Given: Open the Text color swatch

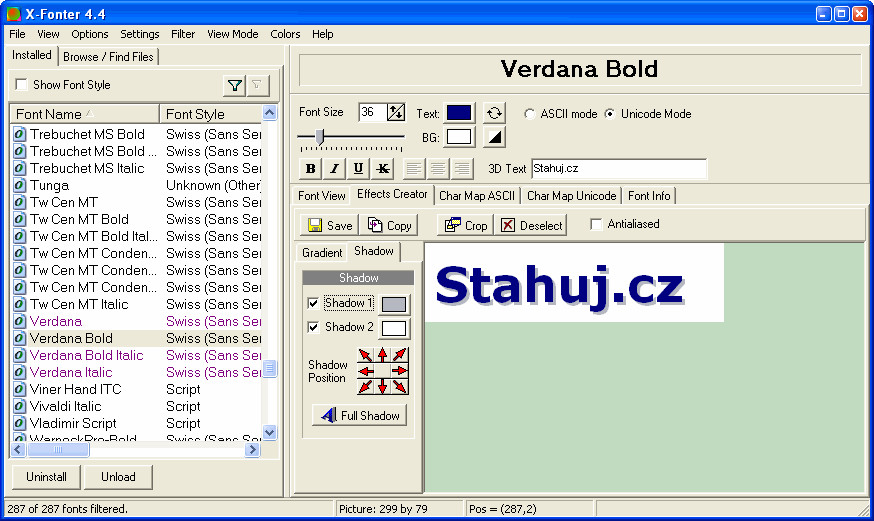Looking at the screenshot, I should click(459, 113).
